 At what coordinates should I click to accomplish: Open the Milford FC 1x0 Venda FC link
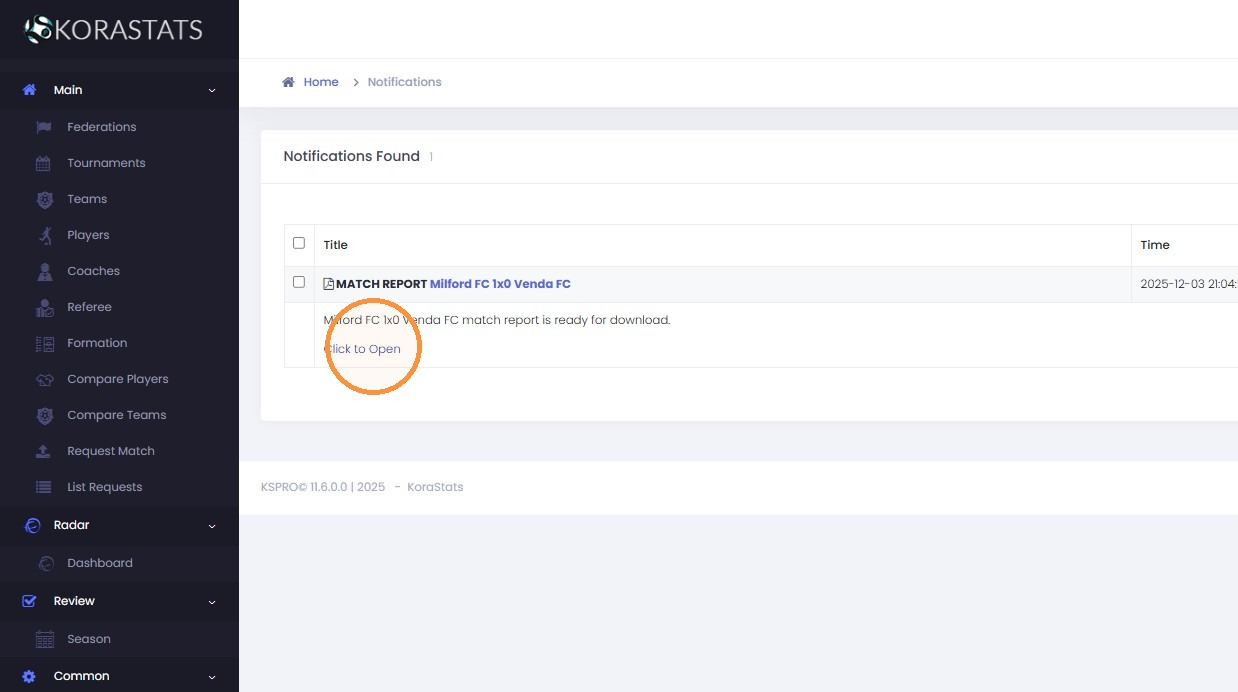pyautogui.click(x=500, y=284)
